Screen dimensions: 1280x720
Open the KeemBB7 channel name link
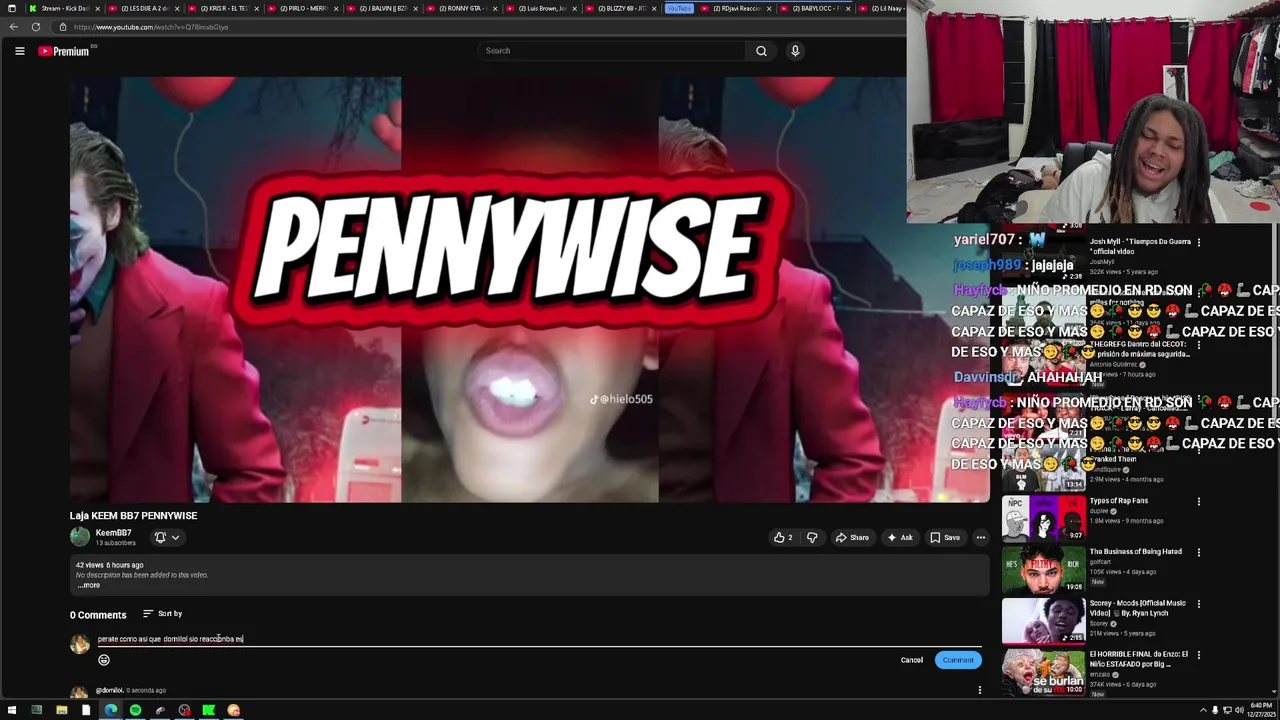(x=113, y=533)
